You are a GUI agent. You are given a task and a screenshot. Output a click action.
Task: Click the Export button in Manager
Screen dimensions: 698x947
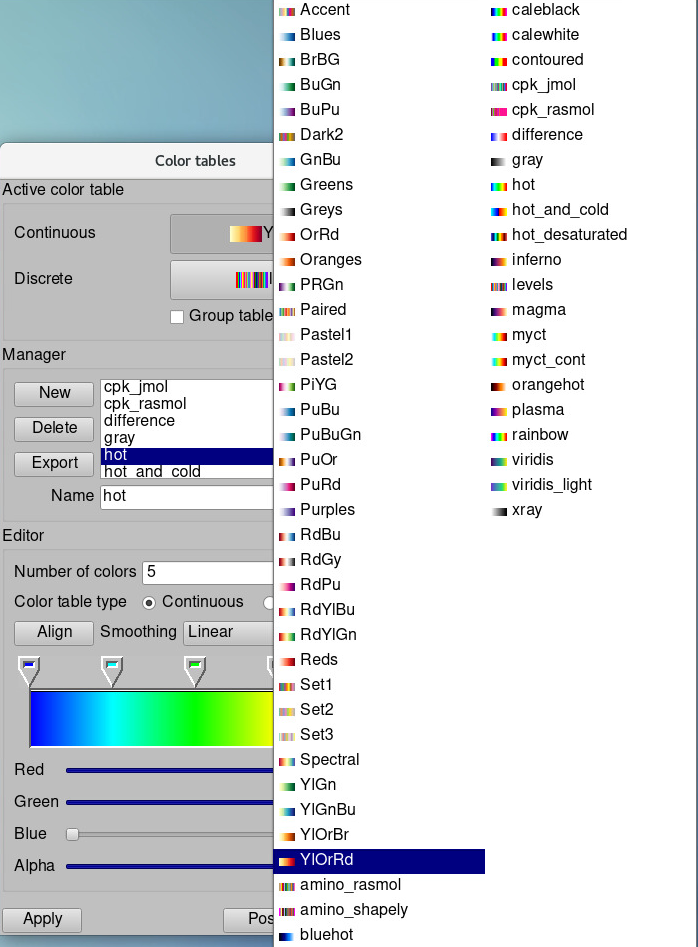[x=54, y=463]
